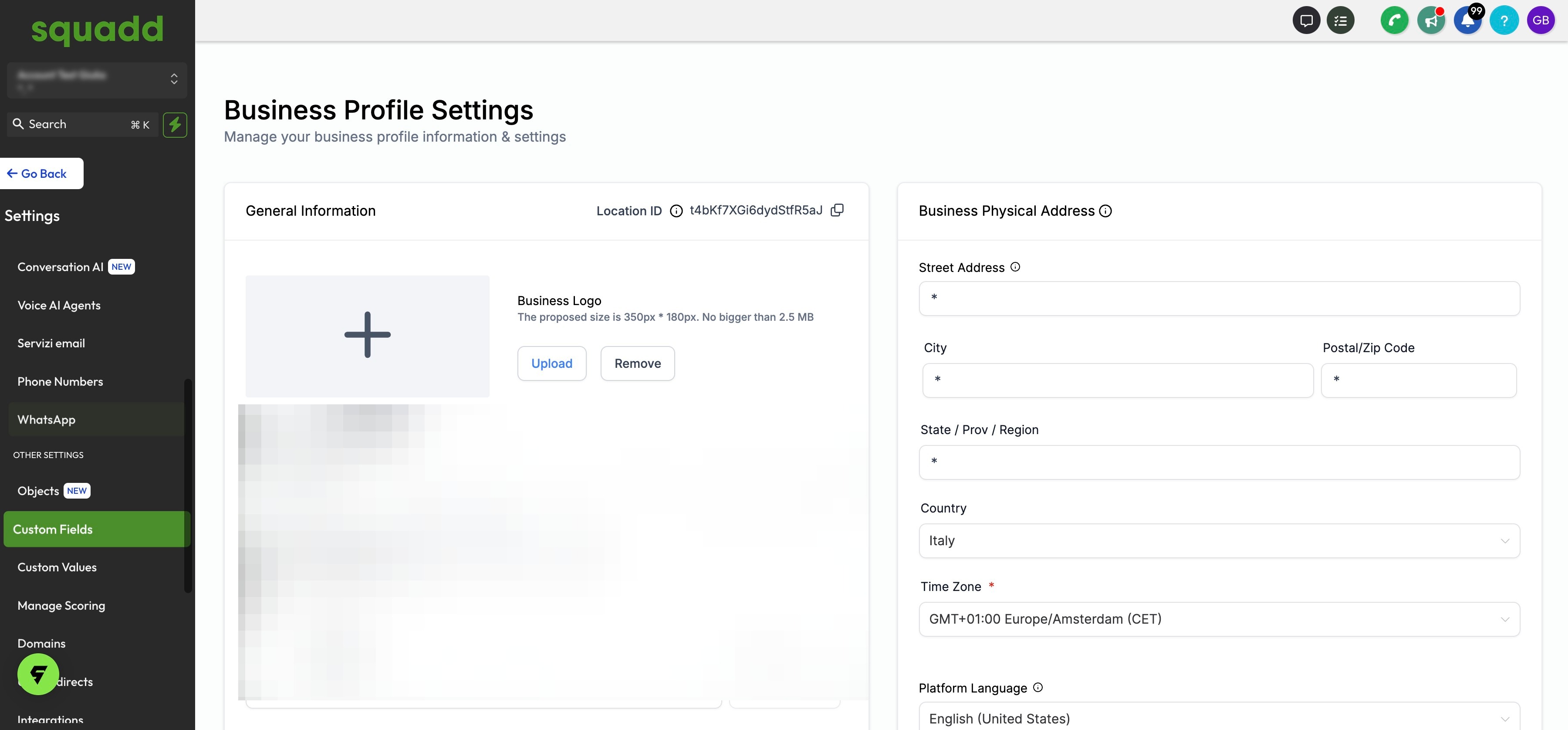
Task: Click the Street Address input field
Action: pyautogui.click(x=1219, y=299)
